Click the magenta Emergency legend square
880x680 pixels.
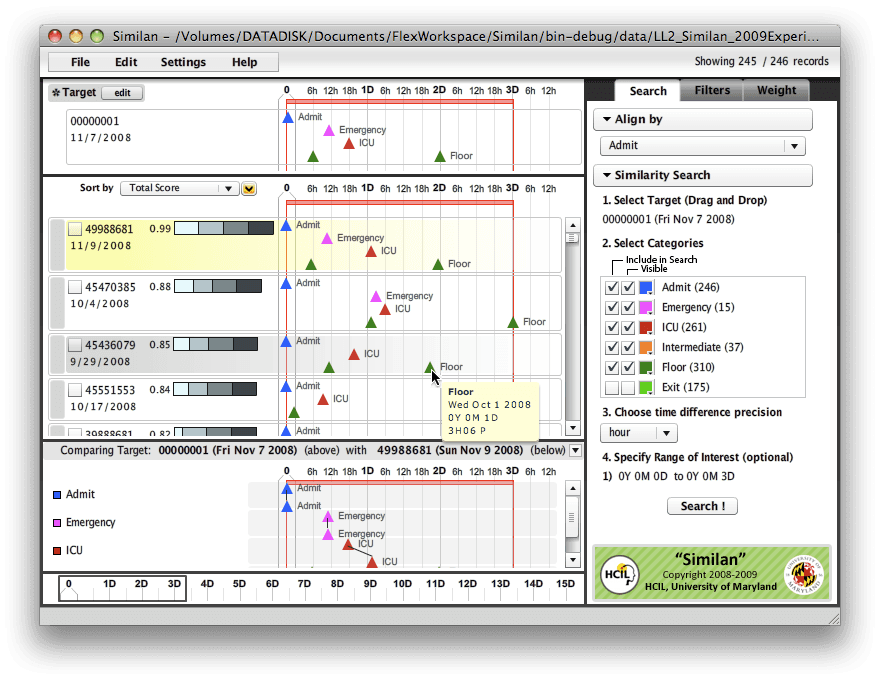pyautogui.click(x=56, y=522)
